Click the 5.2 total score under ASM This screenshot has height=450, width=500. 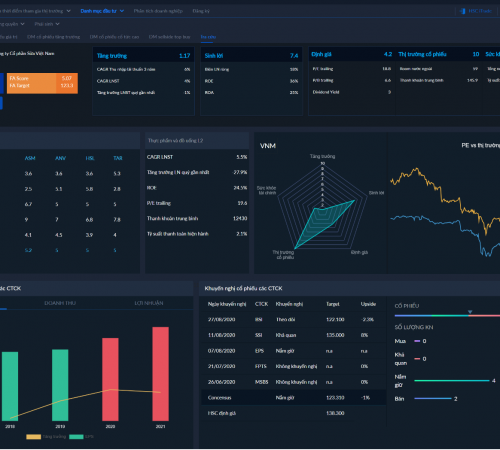tap(28, 250)
